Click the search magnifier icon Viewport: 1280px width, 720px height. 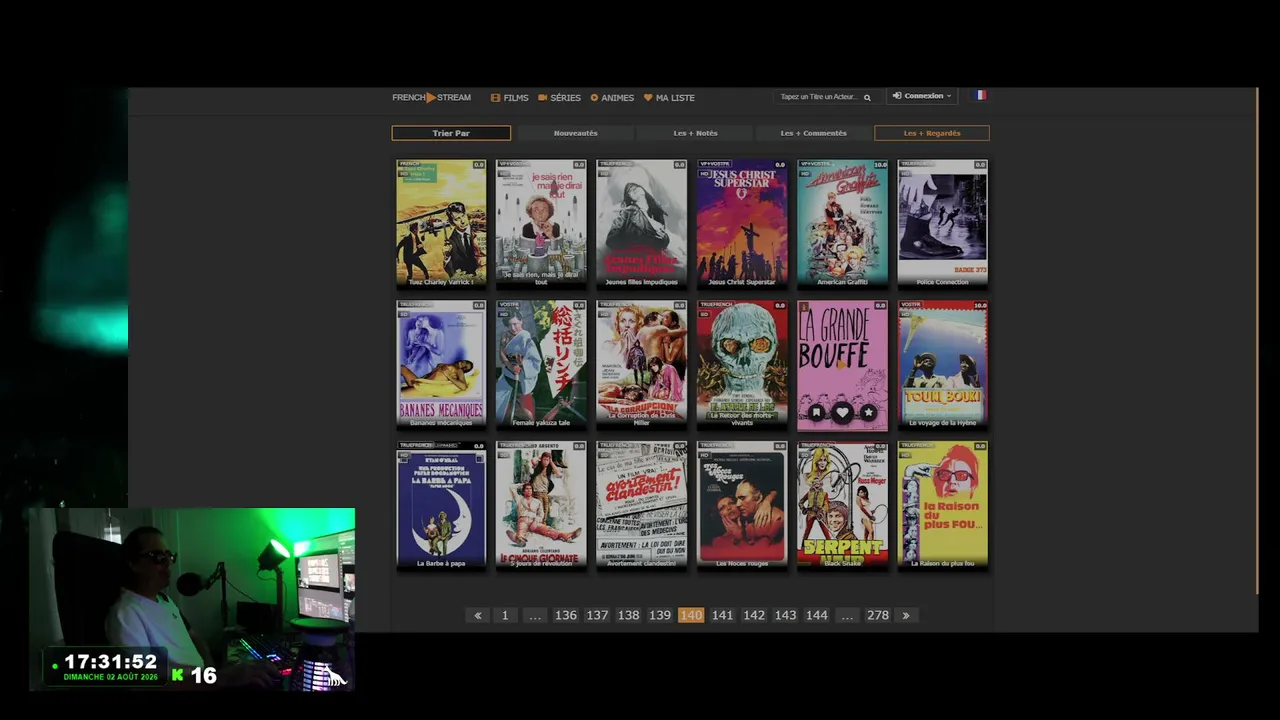(x=867, y=97)
